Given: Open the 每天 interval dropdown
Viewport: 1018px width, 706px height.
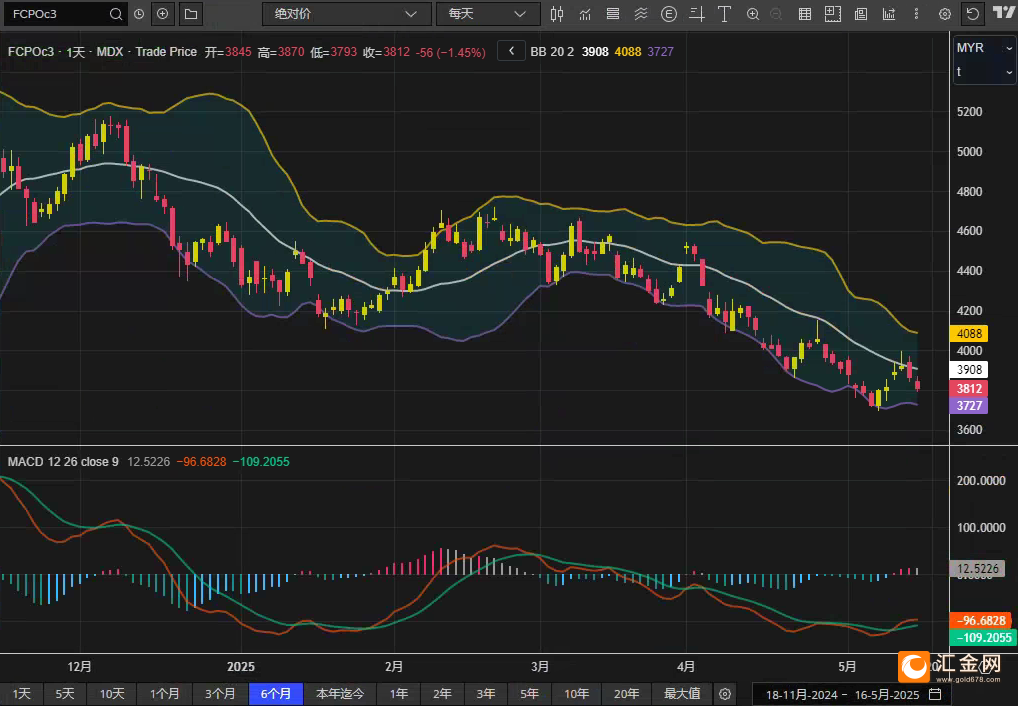Looking at the screenshot, I should coord(488,14).
